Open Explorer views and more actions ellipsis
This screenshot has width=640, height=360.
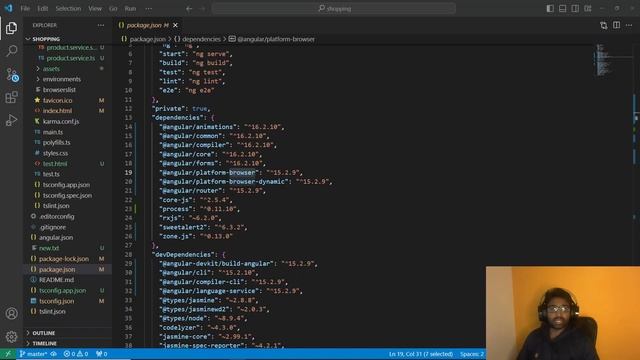point(100,25)
